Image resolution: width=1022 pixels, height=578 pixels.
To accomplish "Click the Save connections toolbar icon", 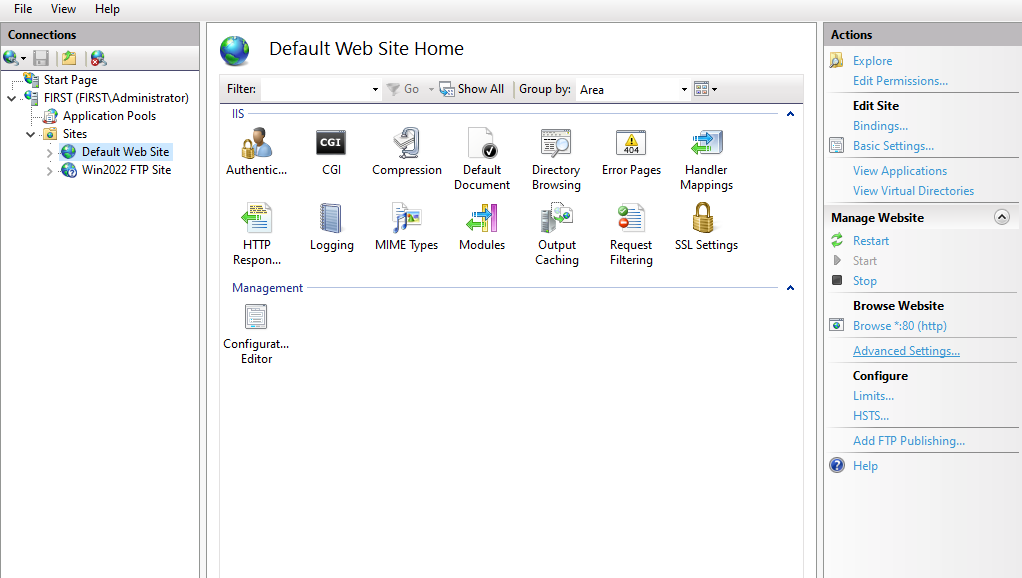I will point(41,58).
